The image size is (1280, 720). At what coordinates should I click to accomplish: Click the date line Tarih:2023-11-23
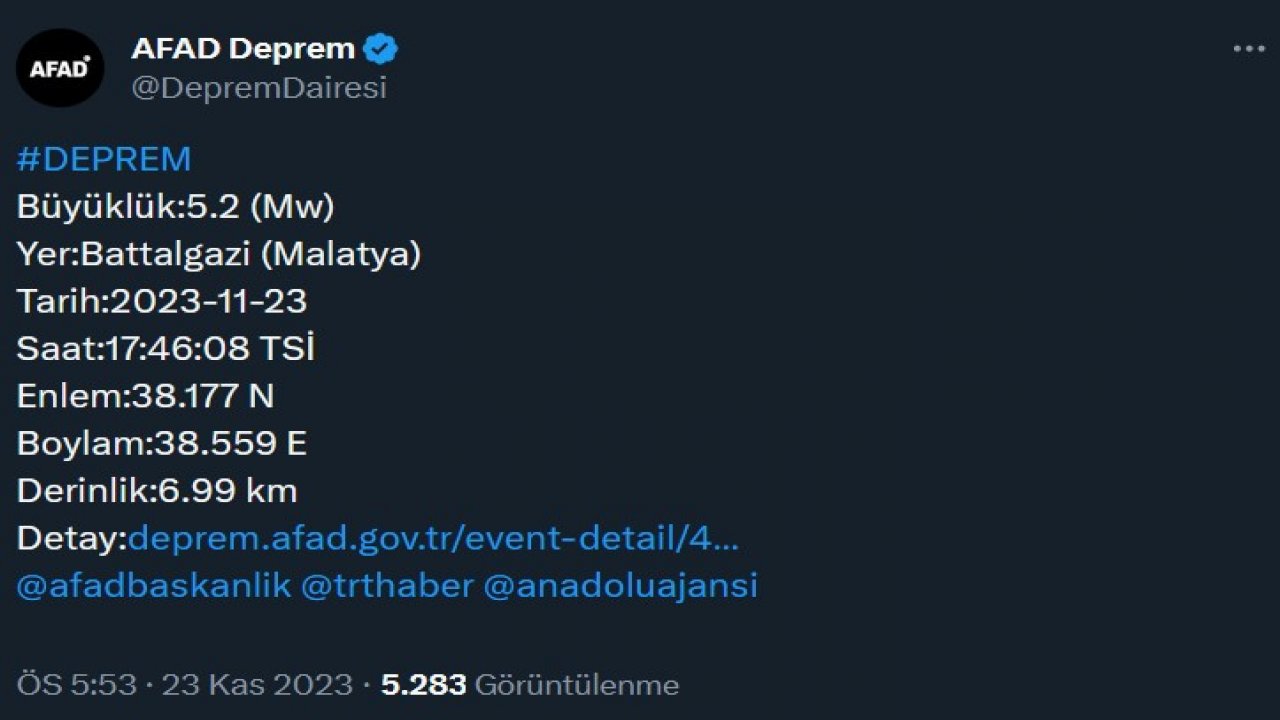[x=163, y=301]
